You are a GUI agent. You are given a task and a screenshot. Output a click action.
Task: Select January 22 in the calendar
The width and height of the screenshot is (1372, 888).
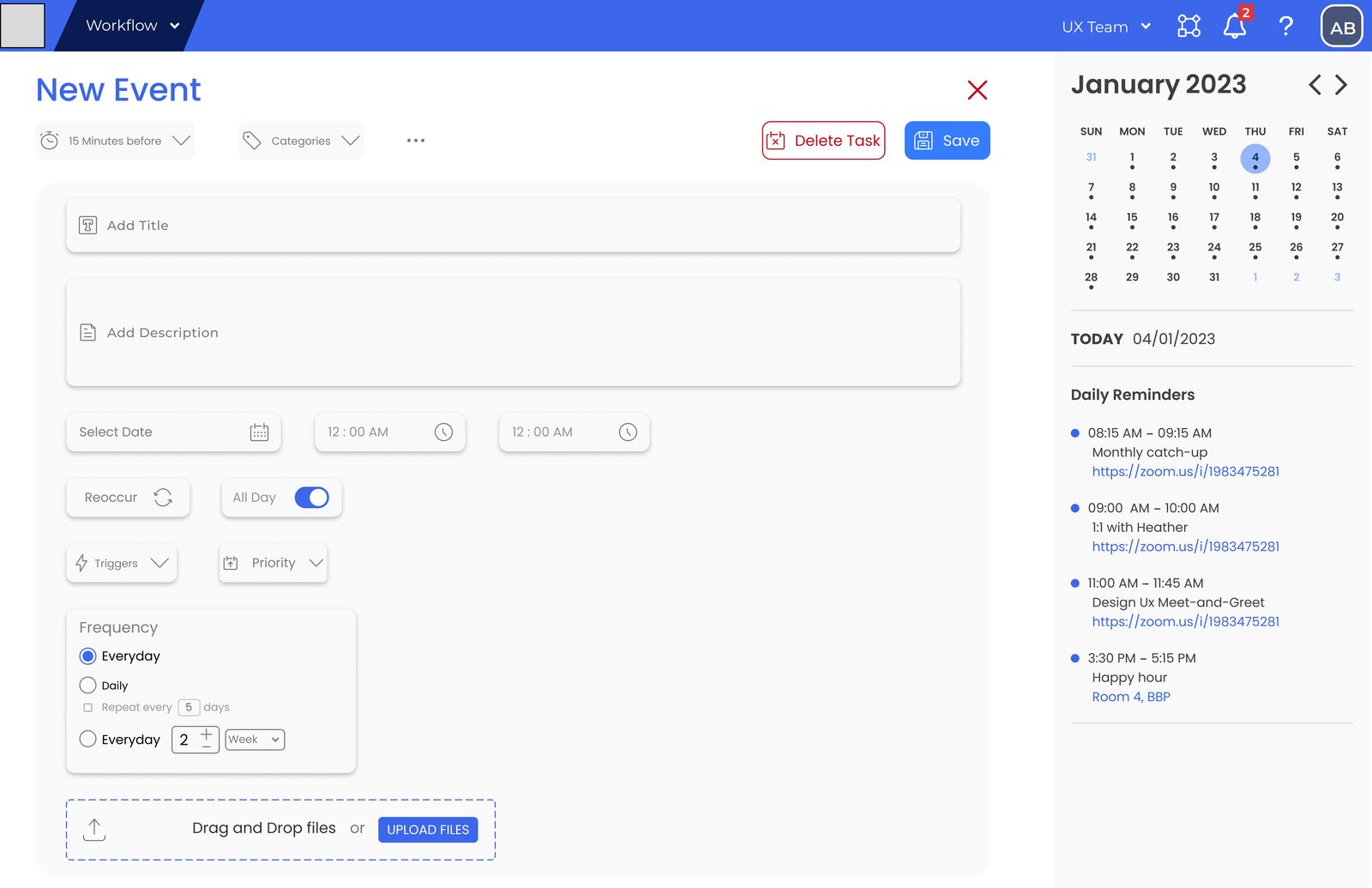[1132, 248]
